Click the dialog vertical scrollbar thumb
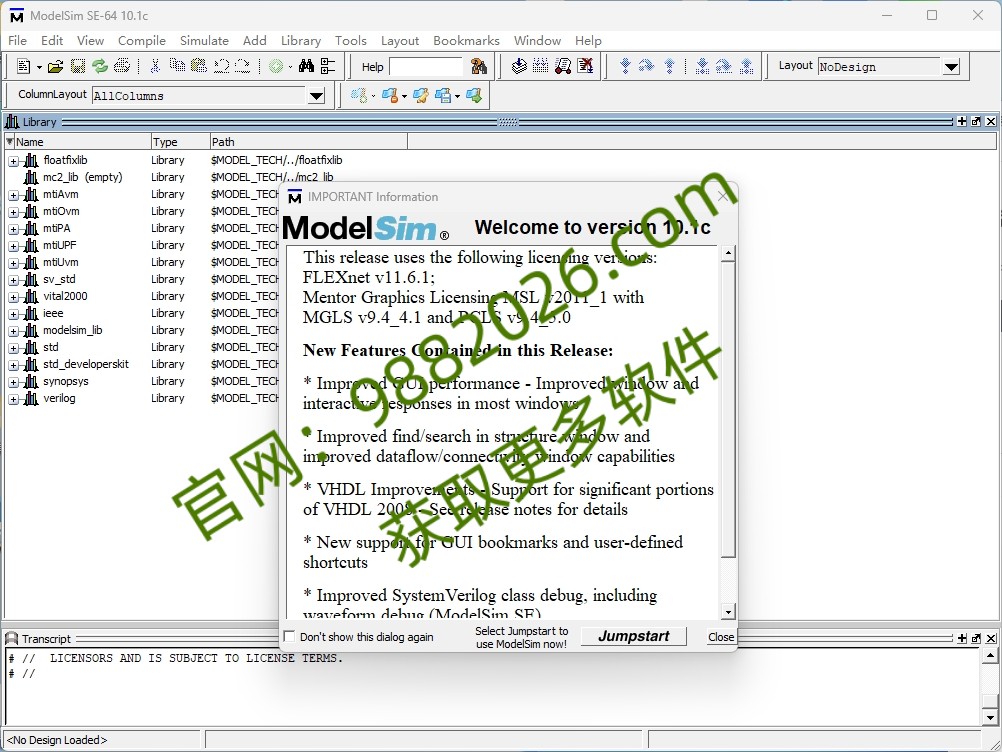1002x752 pixels. [x=728, y=409]
